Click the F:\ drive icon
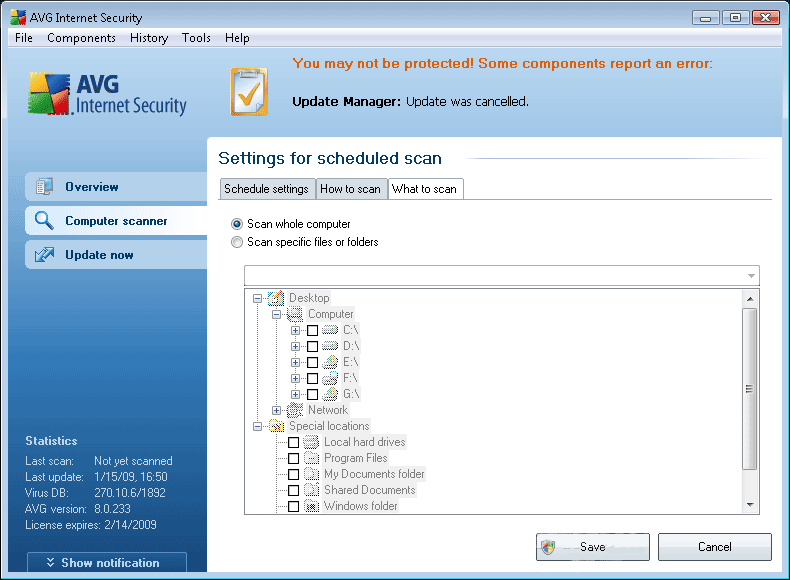This screenshot has width=790, height=580. coord(330,378)
